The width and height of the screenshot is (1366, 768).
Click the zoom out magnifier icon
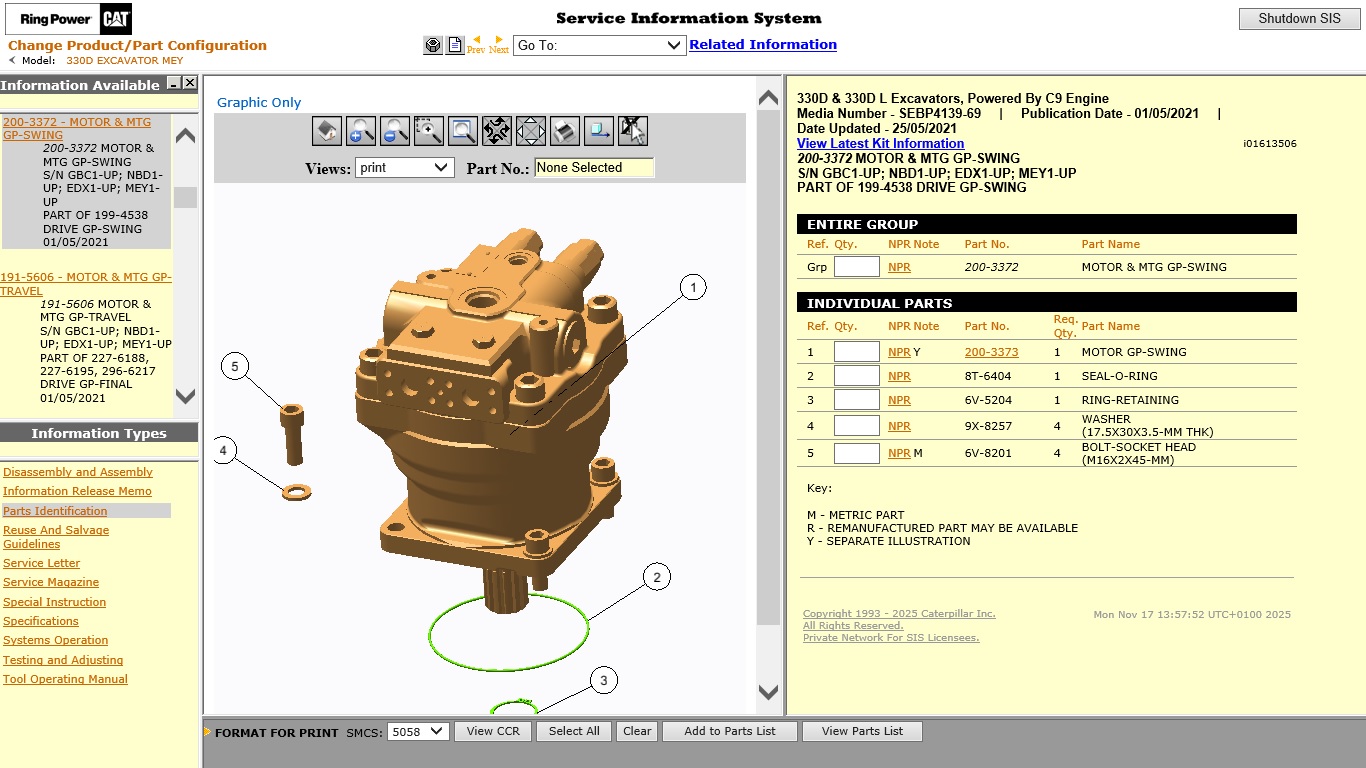pyautogui.click(x=395, y=130)
